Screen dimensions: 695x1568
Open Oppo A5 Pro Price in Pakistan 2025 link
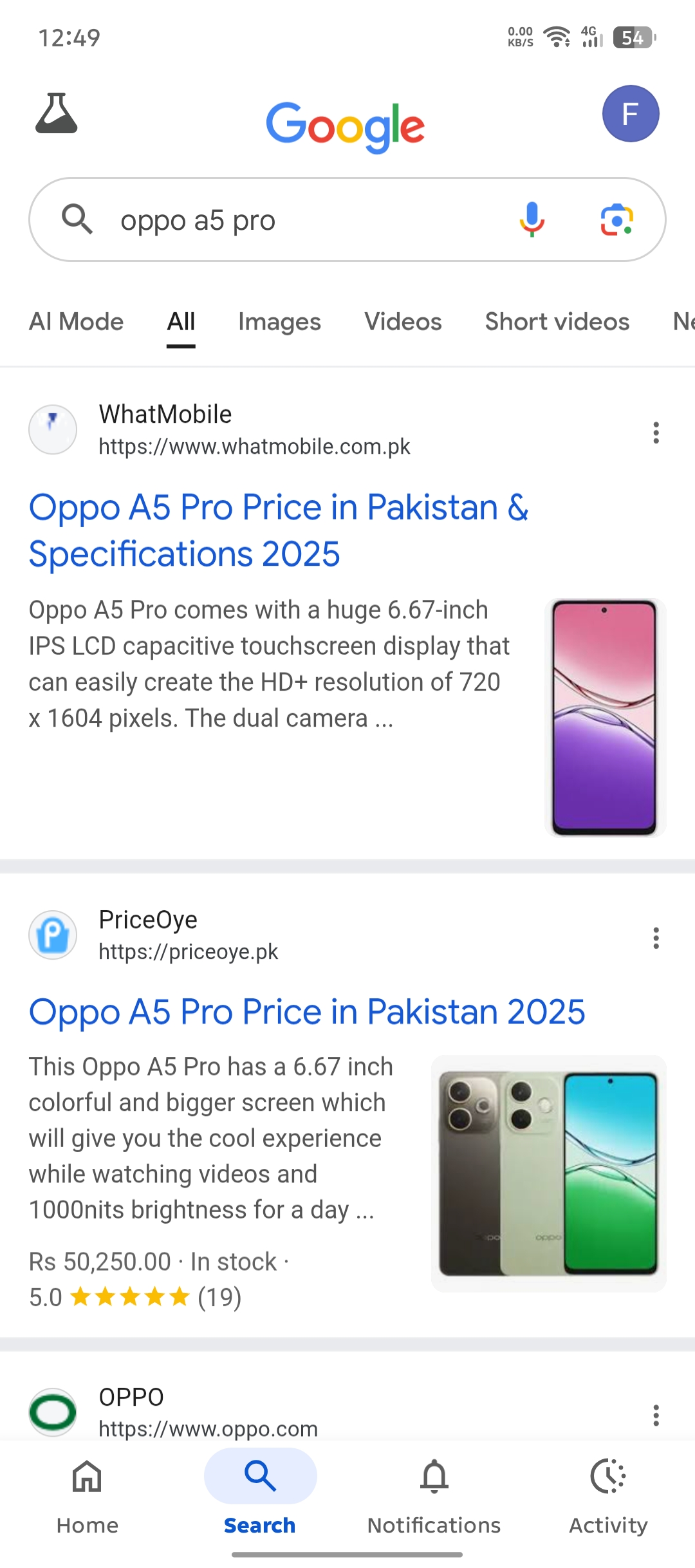pos(307,1012)
